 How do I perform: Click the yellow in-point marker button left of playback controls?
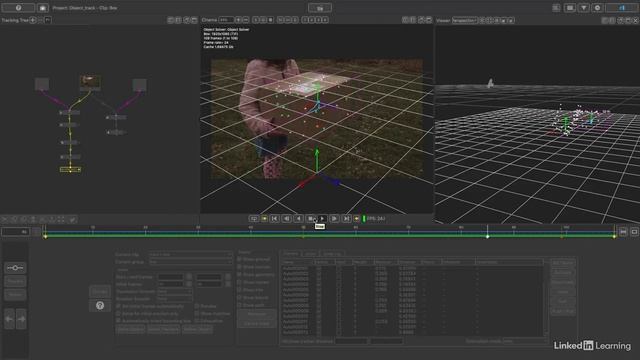pyautogui.click(x=264, y=219)
